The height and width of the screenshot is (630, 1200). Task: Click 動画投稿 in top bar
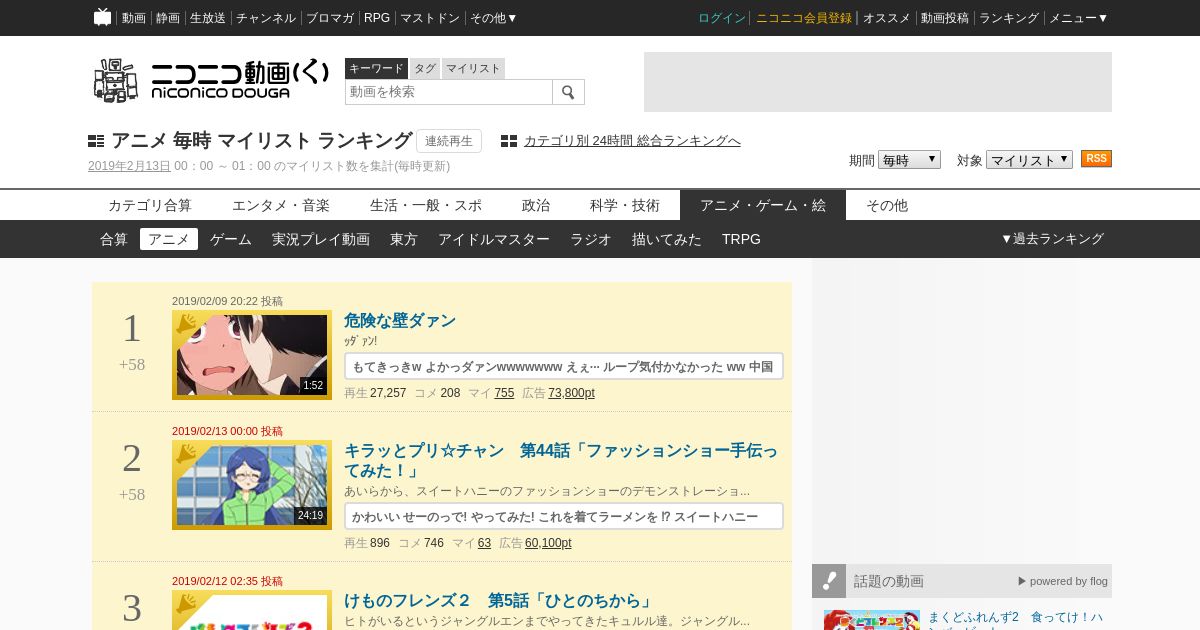click(x=945, y=18)
